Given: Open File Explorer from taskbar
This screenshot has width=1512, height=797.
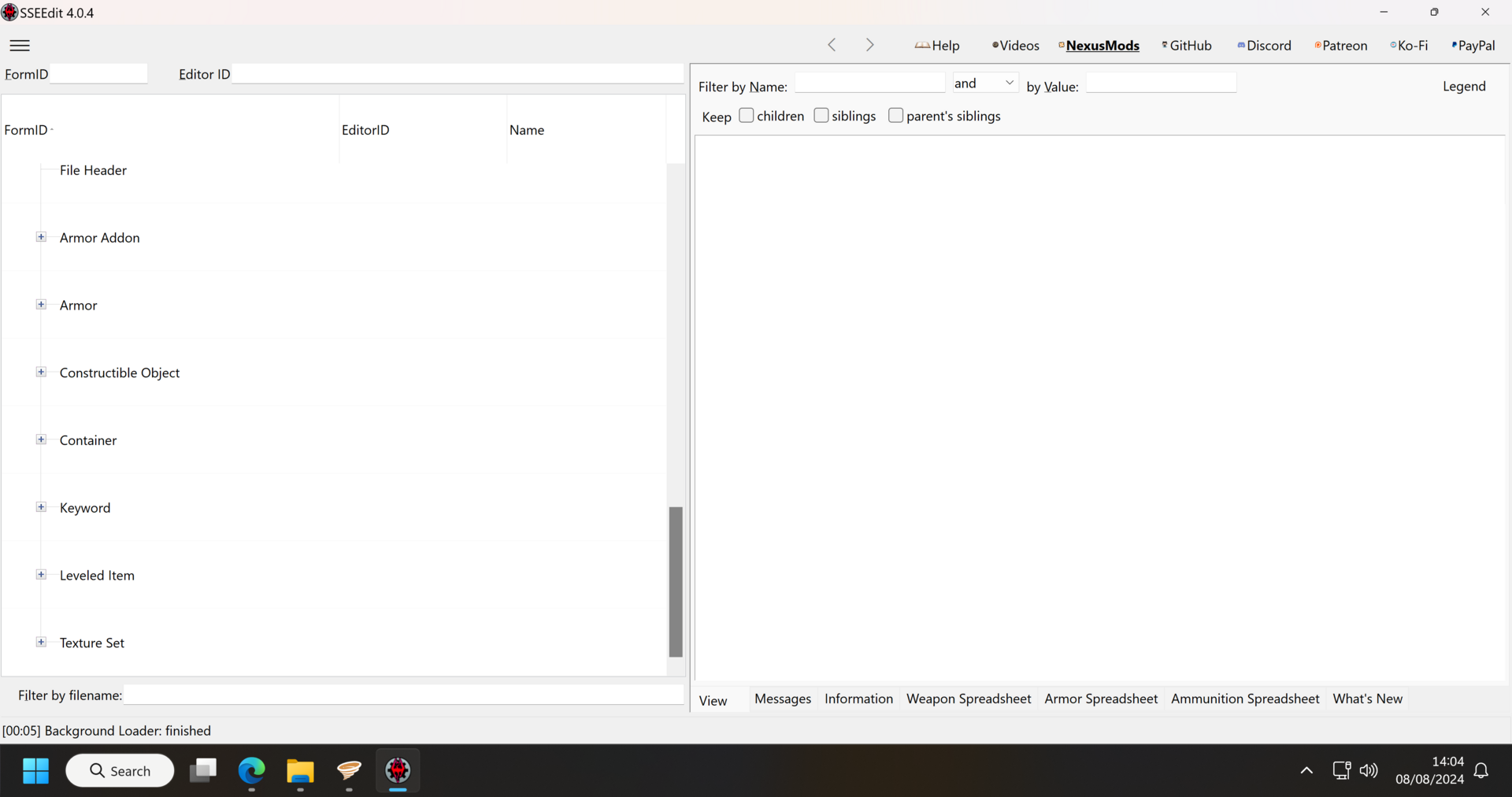Looking at the screenshot, I should [x=300, y=770].
